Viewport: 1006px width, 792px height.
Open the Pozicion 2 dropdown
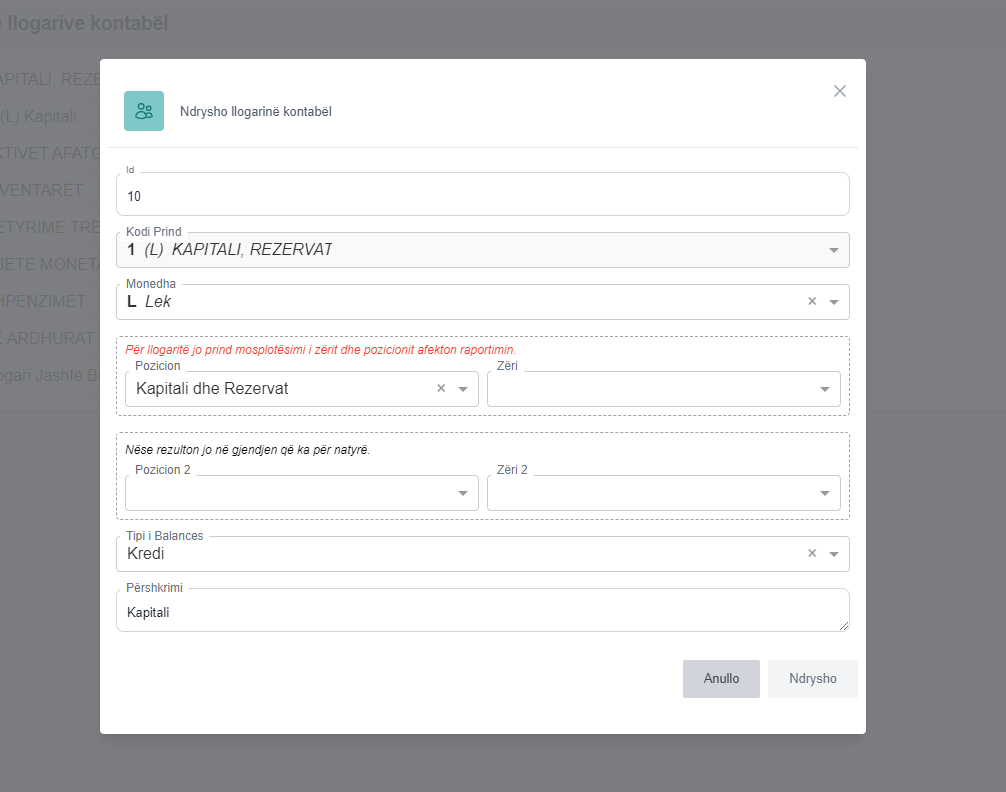tap(463, 493)
